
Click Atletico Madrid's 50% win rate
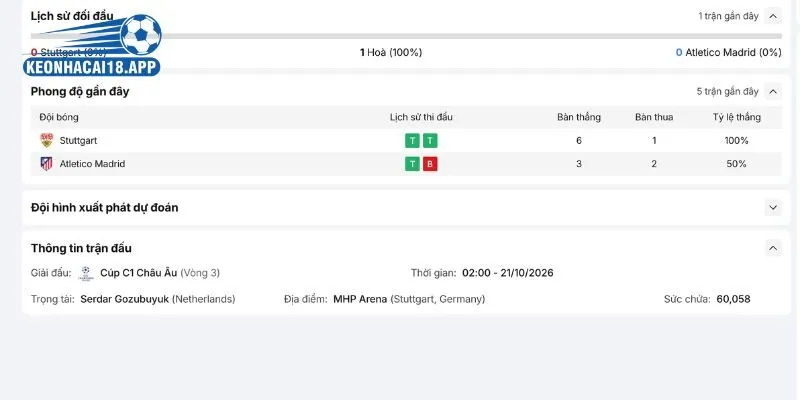pos(736,164)
